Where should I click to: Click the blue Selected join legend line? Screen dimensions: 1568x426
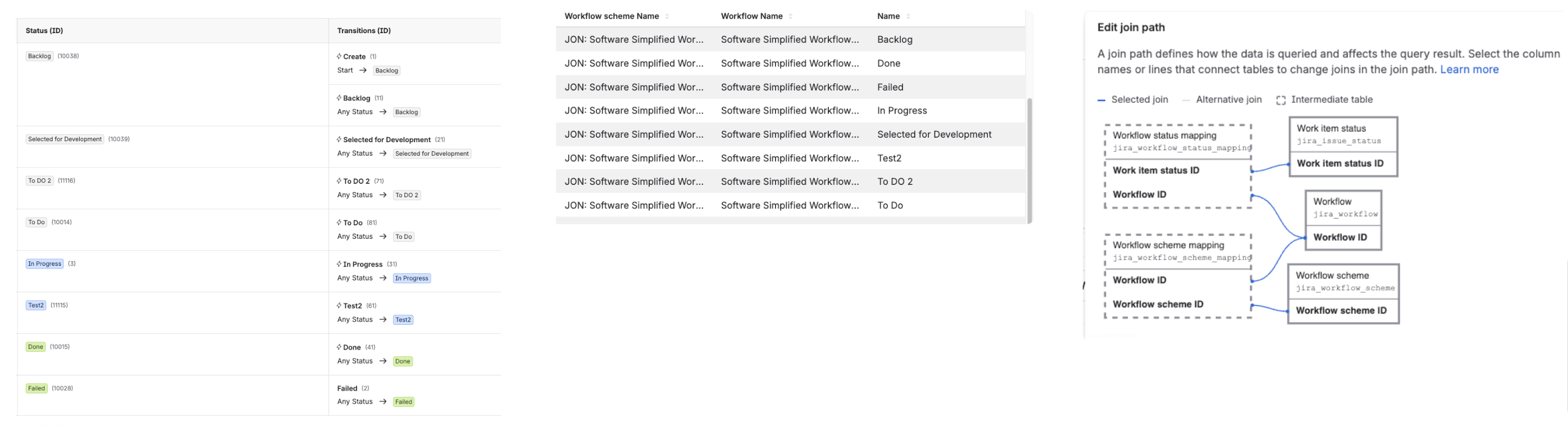(x=1102, y=100)
